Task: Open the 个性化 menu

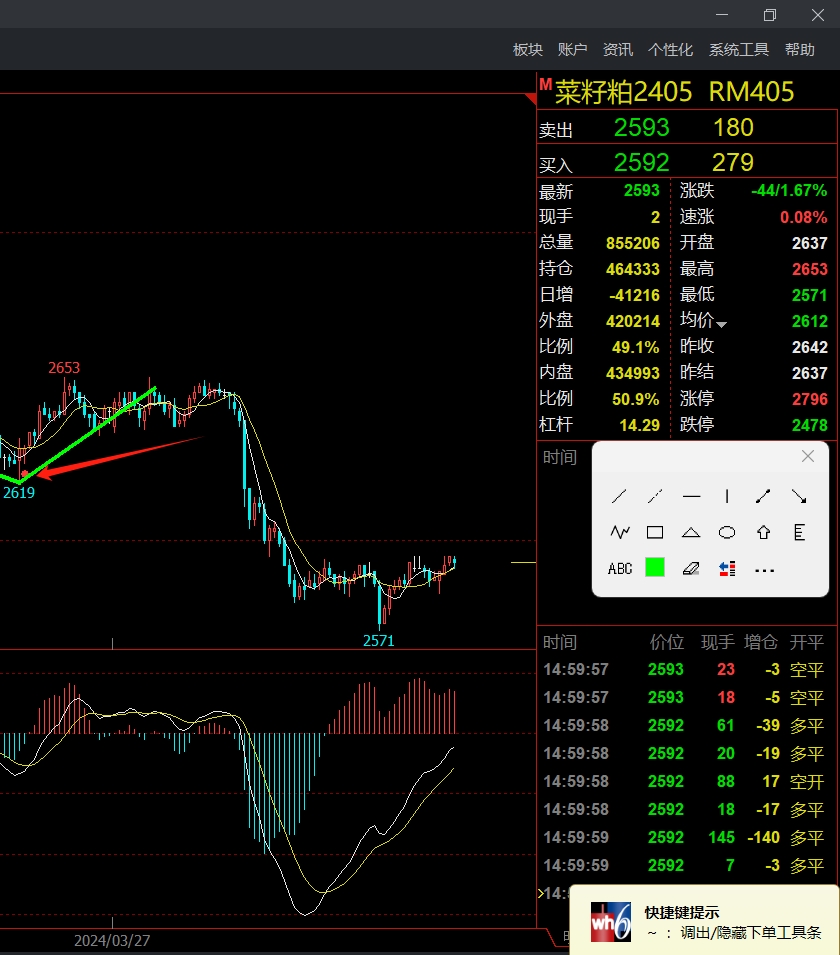Action: click(x=670, y=50)
